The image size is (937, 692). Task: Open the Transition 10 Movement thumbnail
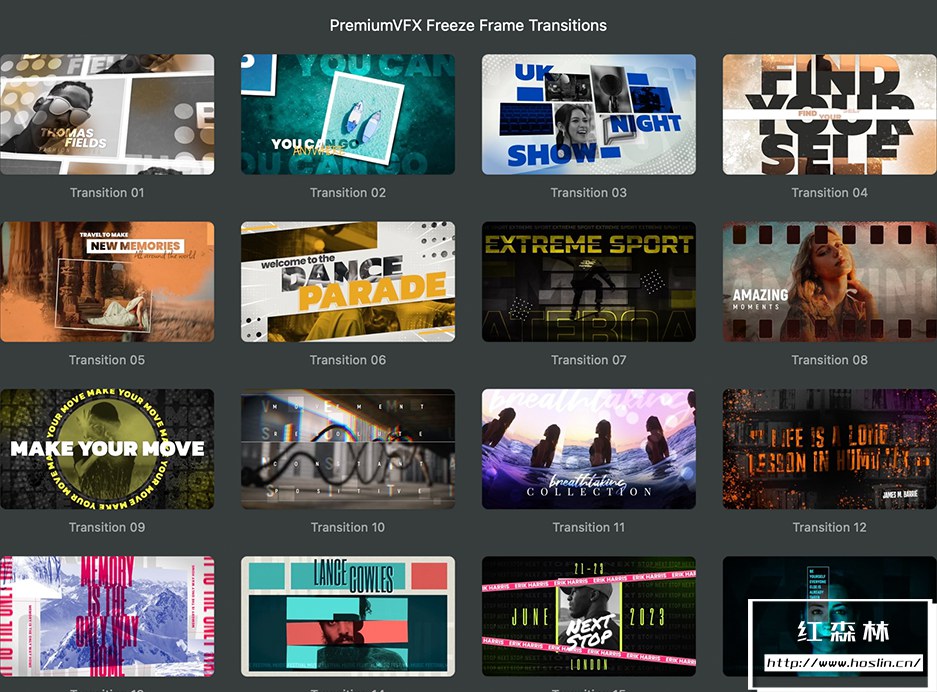[x=348, y=449]
